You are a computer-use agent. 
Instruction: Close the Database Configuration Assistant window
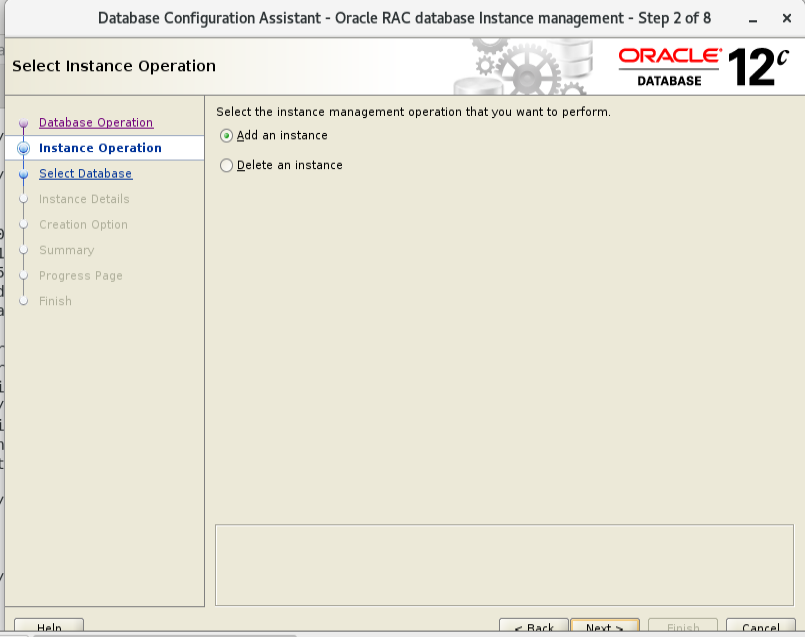787,18
